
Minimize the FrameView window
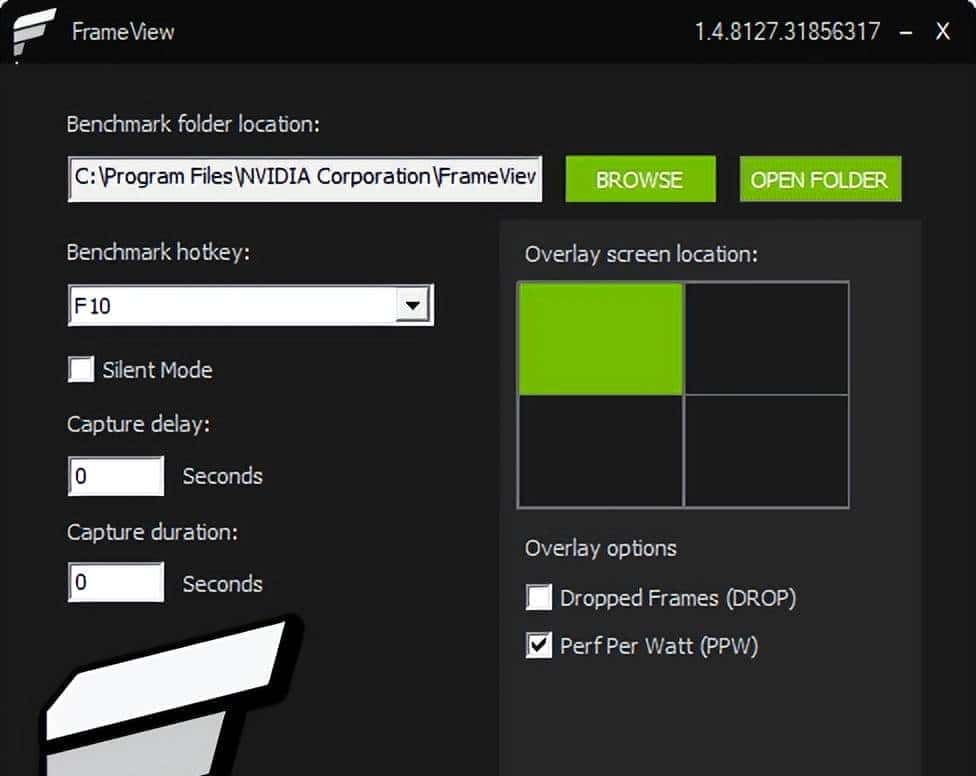coord(907,31)
